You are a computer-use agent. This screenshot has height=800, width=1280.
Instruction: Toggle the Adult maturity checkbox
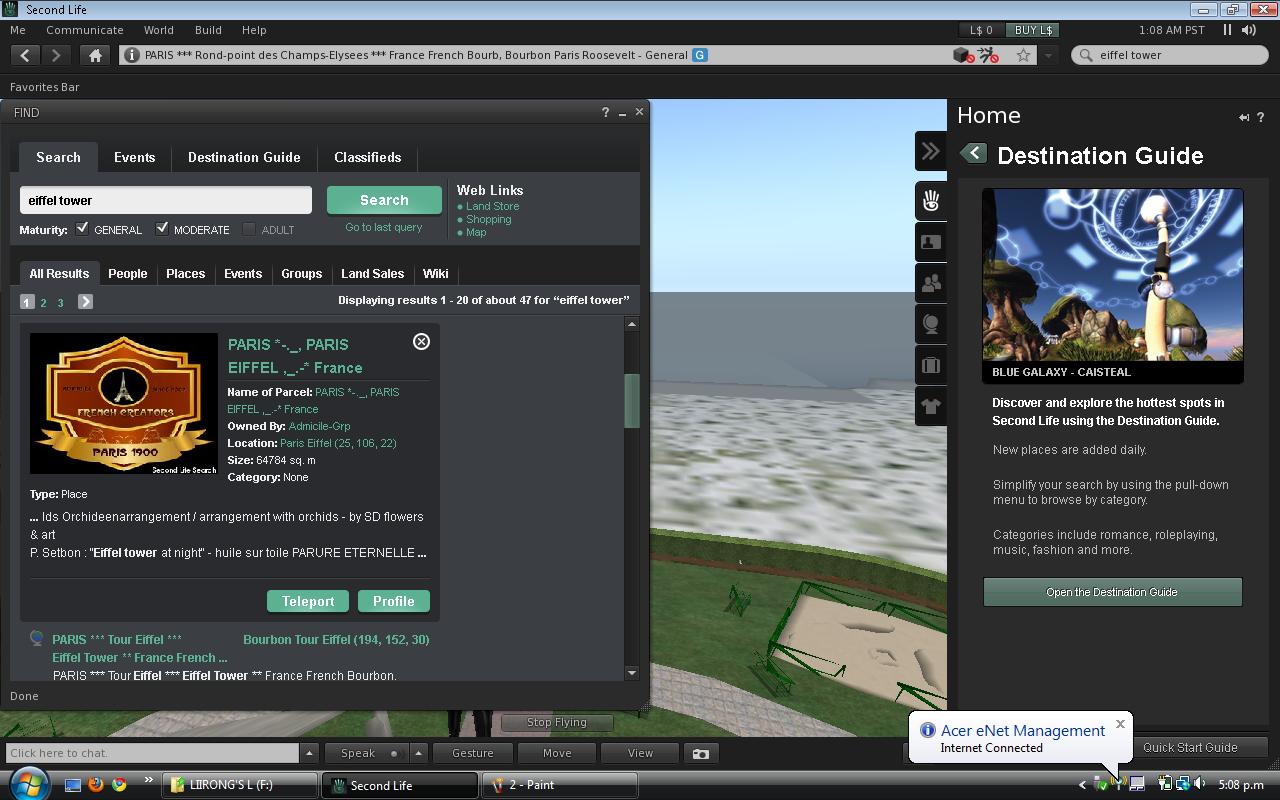coord(249,229)
